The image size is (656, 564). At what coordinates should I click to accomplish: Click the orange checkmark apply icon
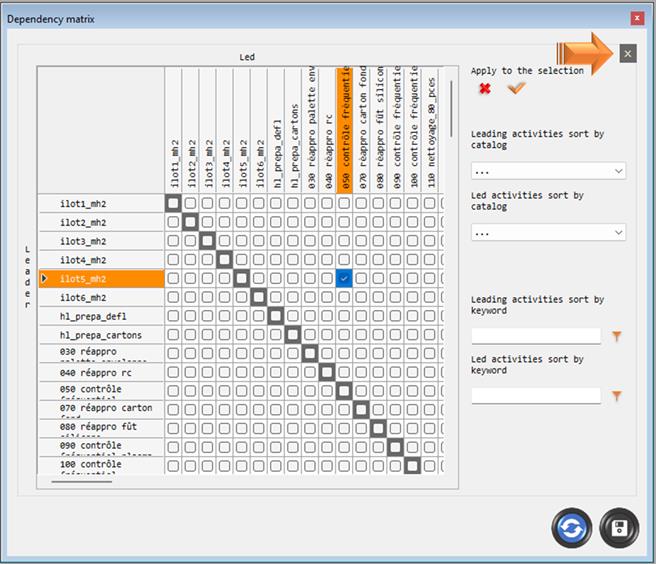(516, 88)
